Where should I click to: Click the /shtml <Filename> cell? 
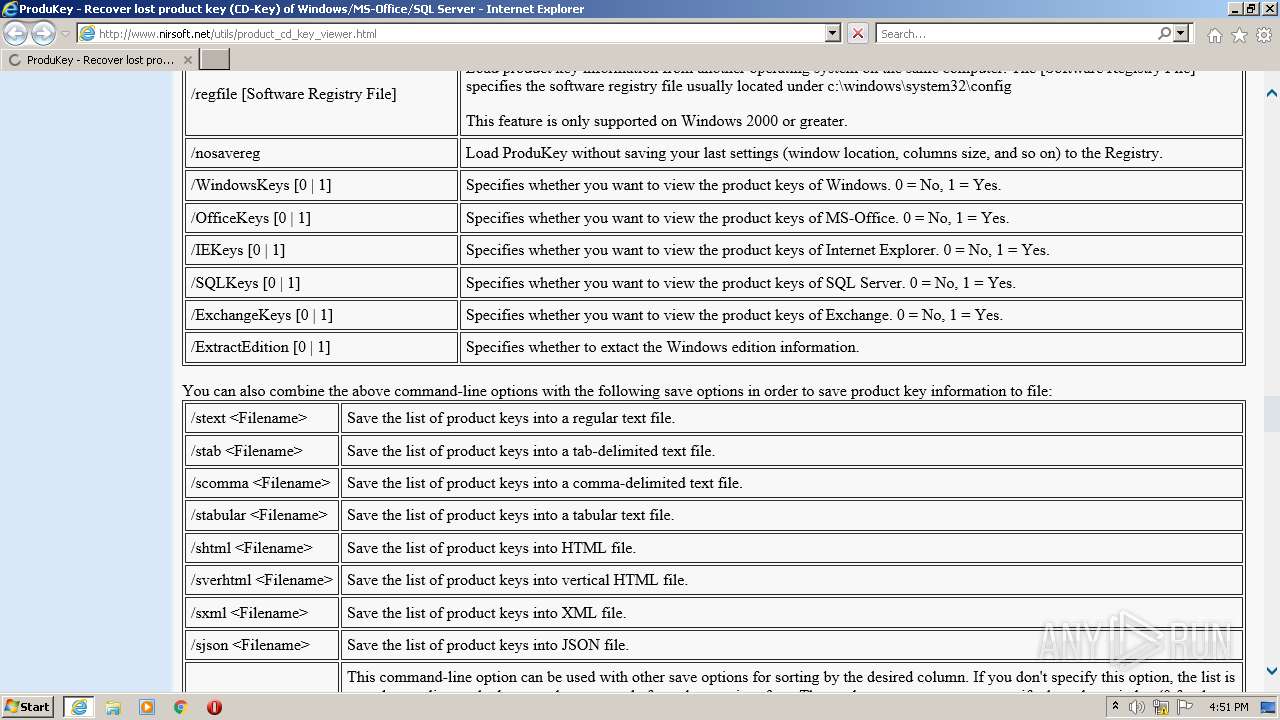click(262, 547)
